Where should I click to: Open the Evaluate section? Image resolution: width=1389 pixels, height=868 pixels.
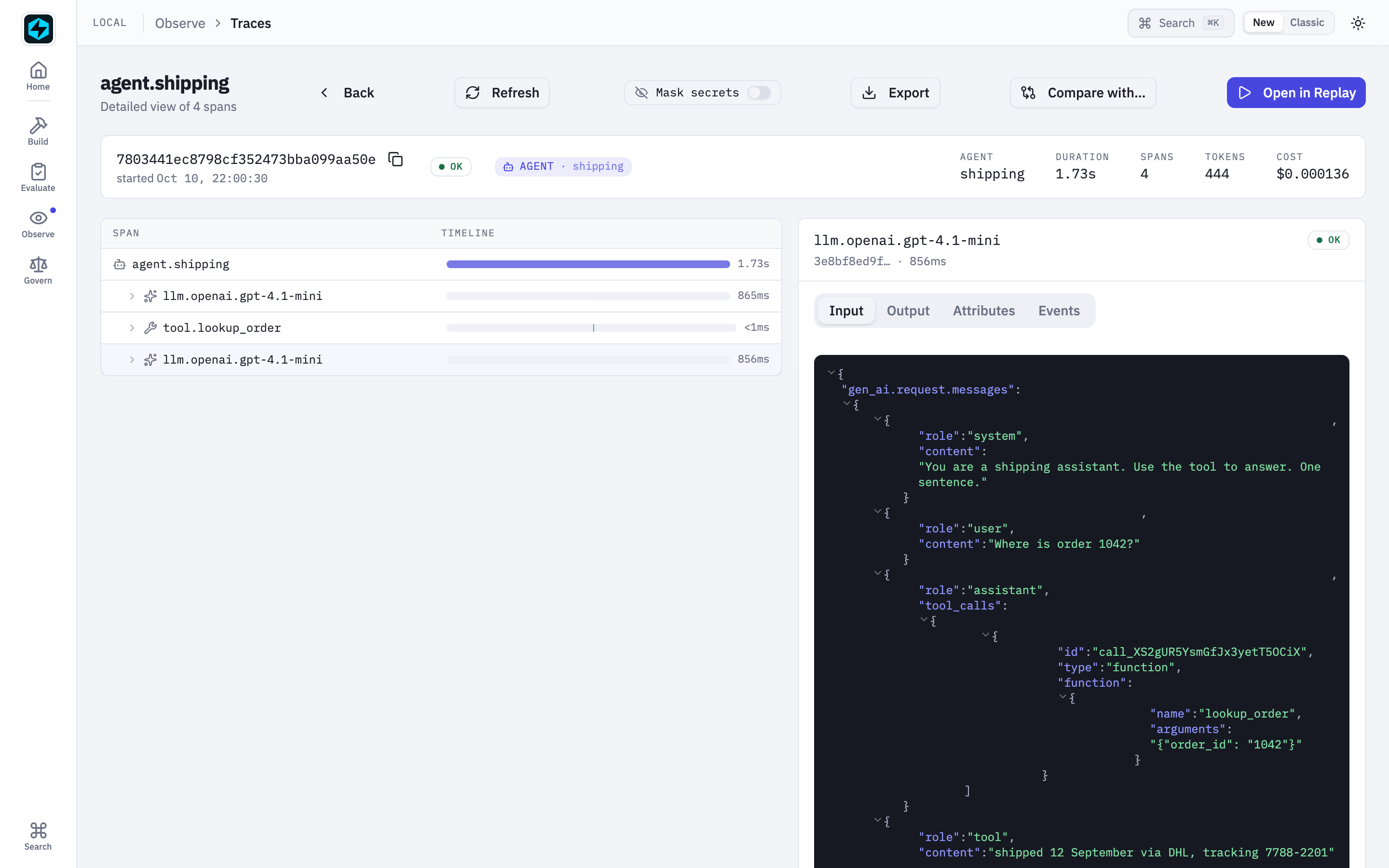[x=38, y=177]
